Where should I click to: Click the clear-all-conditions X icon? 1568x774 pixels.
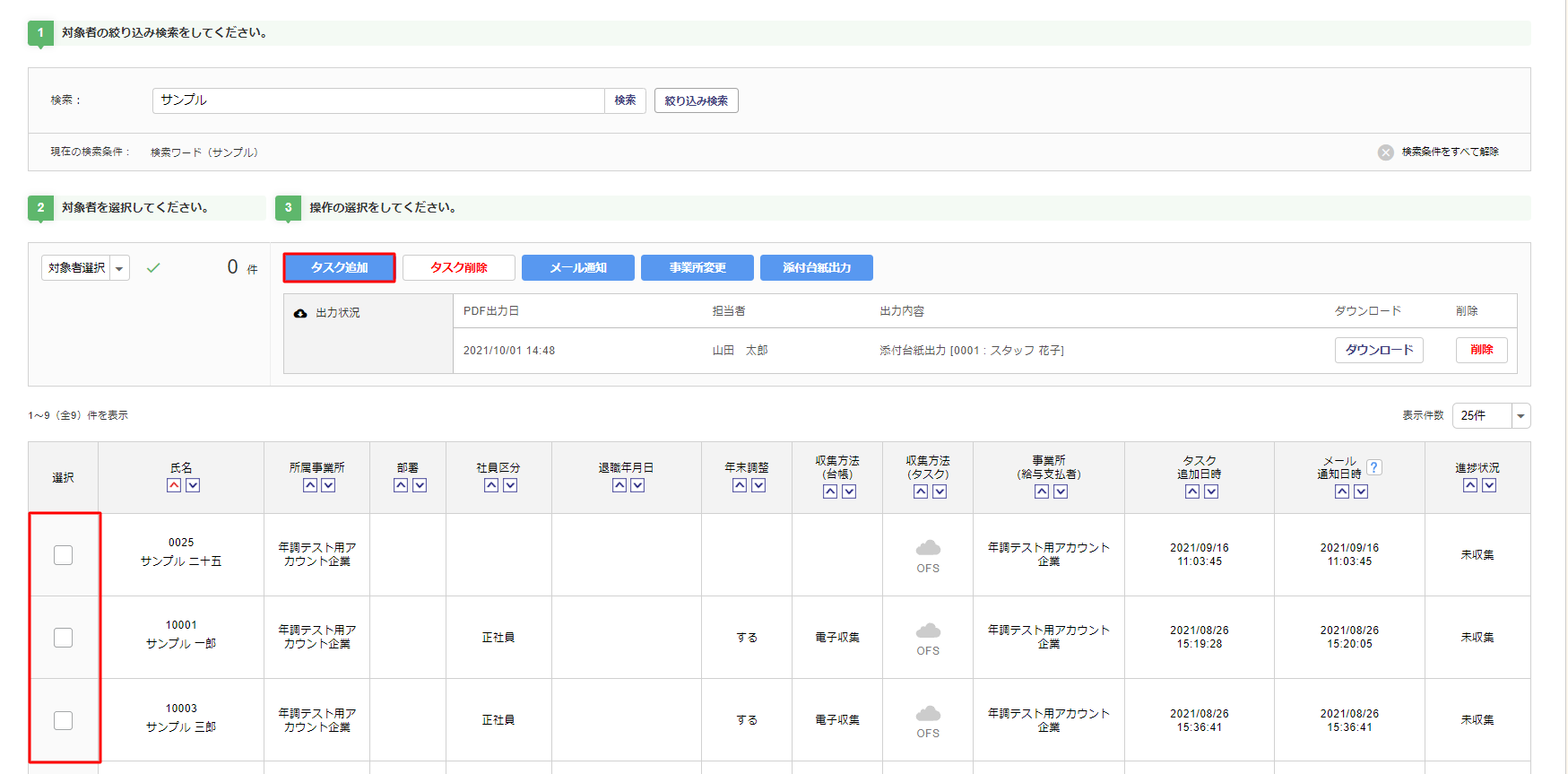tap(1386, 152)
